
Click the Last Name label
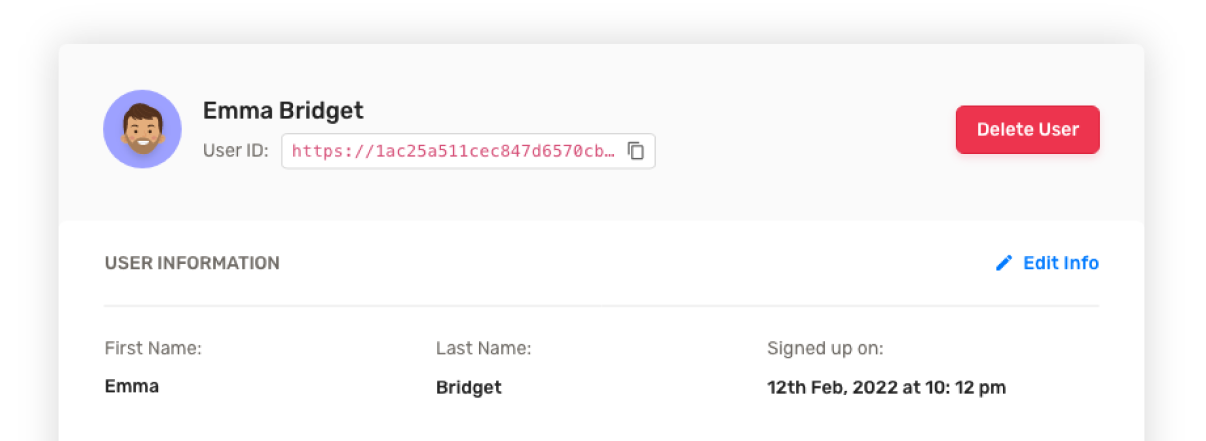click(x=483, y=349)
